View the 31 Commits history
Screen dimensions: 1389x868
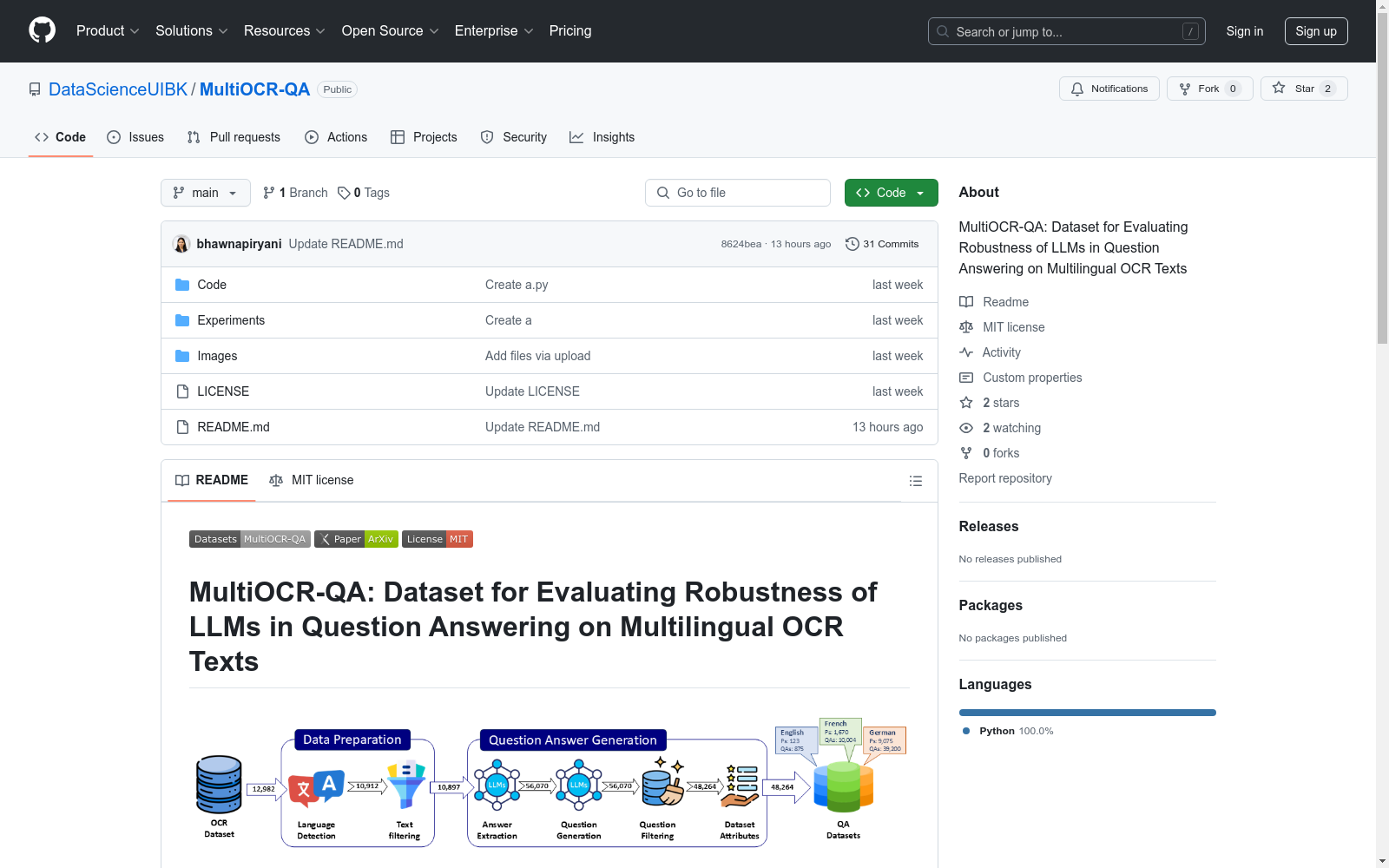click(882, 244)
